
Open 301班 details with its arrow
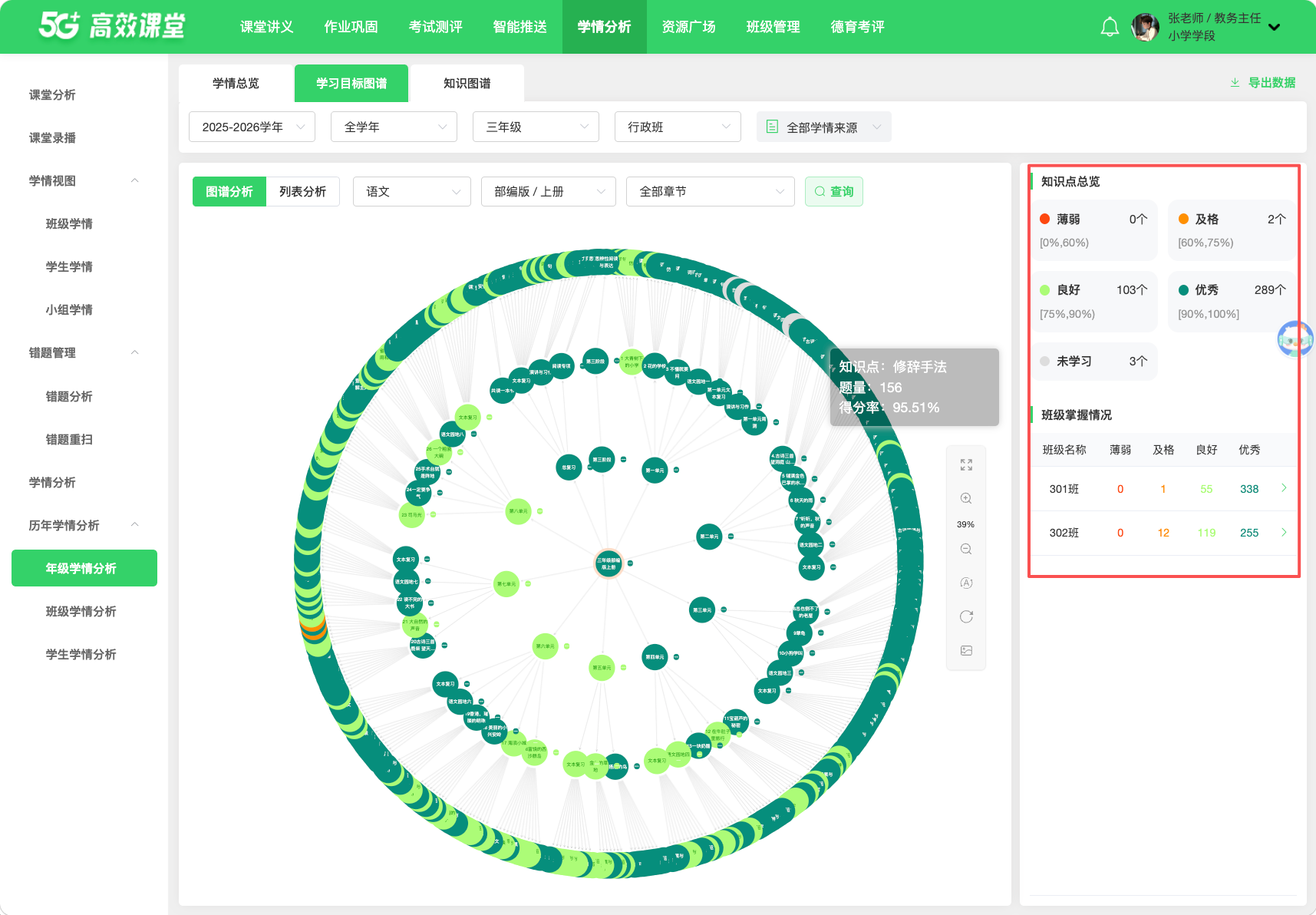[1284, 488]
